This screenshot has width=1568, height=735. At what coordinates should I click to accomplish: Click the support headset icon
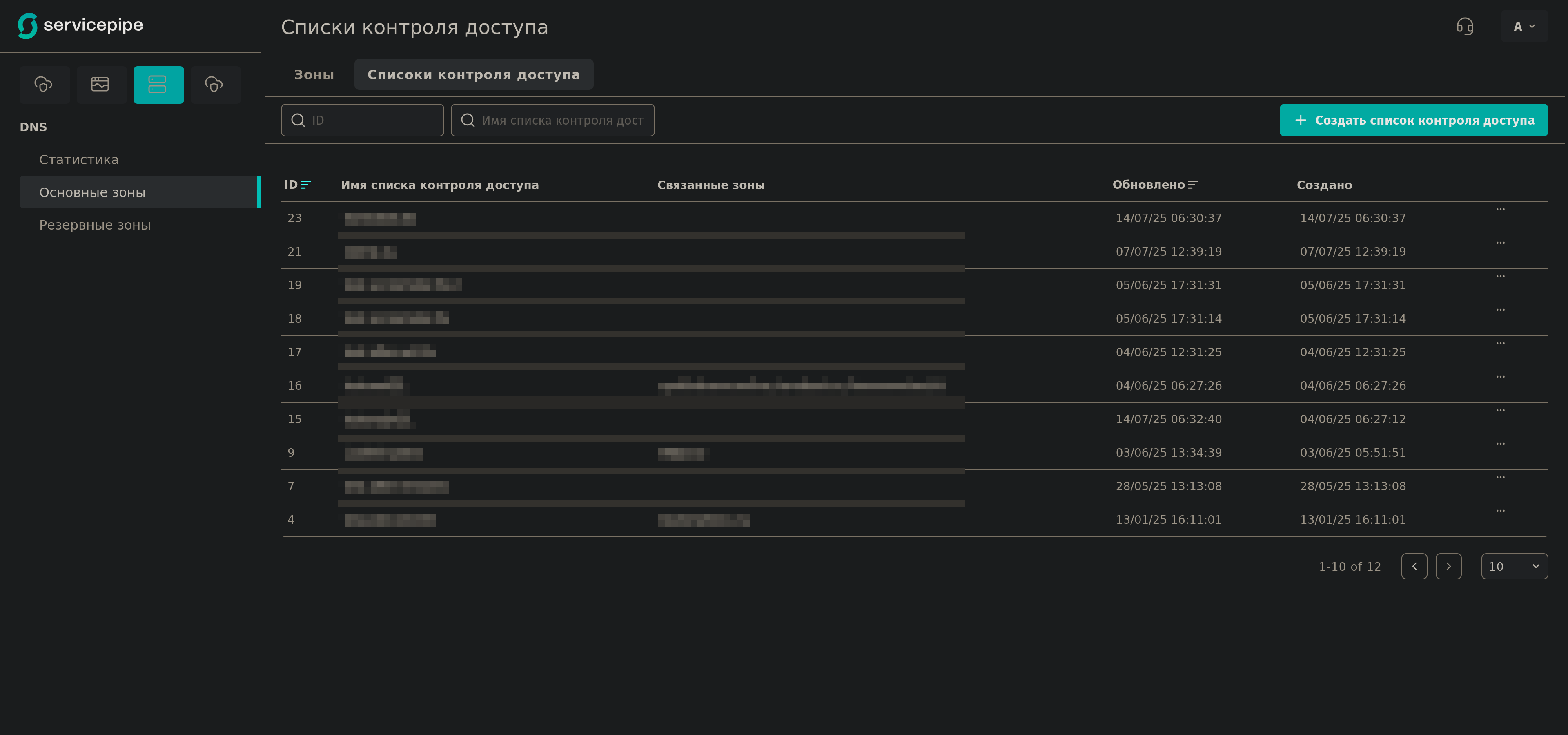[1465, 26]
